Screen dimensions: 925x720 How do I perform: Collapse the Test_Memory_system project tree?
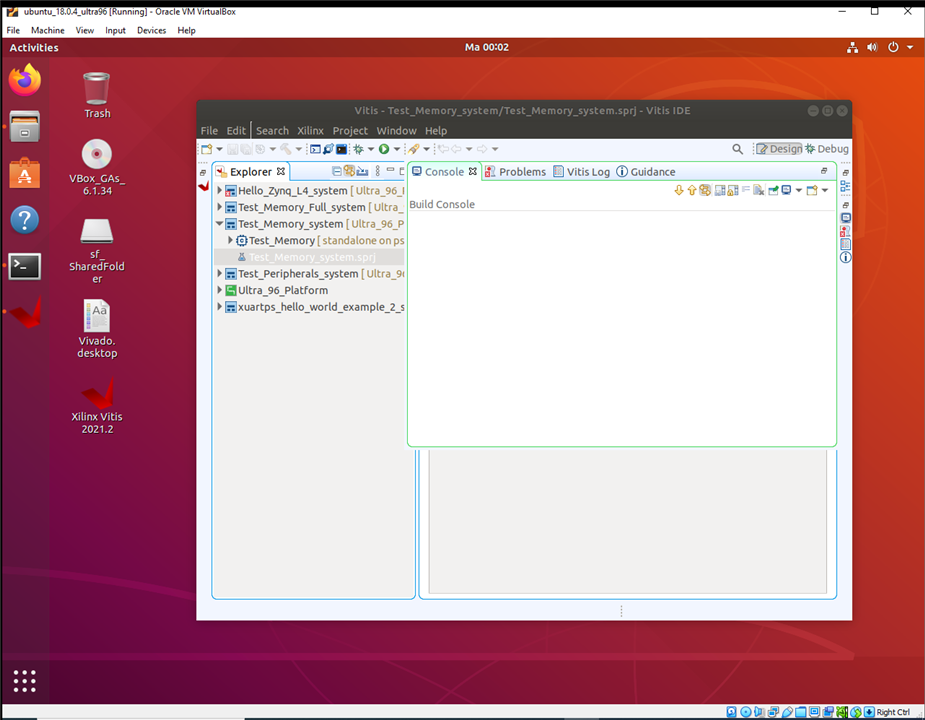[x=220, y=224]
